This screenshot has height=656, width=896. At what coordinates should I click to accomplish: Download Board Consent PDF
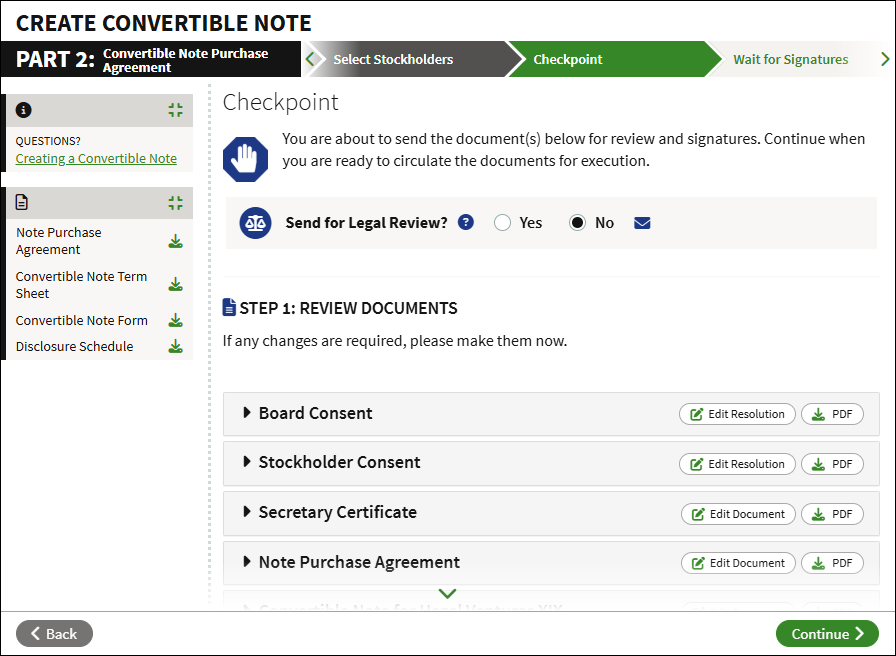tap(832, 414)
